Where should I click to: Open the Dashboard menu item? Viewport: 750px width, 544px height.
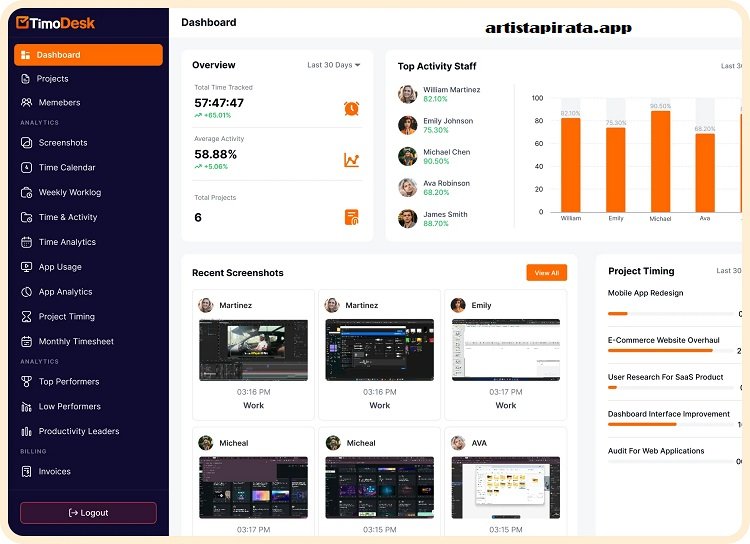tap(88, 55)
